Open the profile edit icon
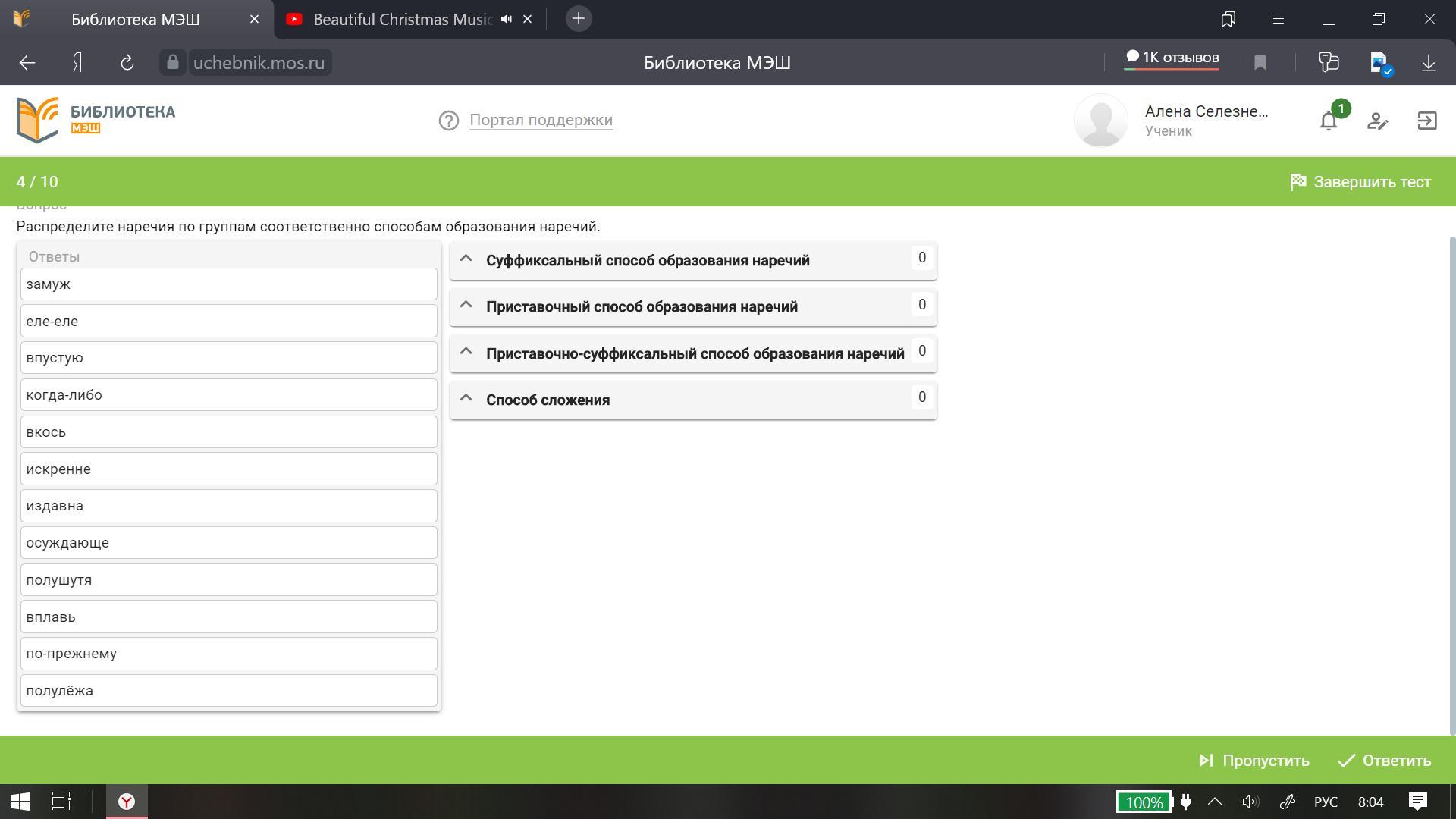1456x819 pixels. tap(1377, 121)
